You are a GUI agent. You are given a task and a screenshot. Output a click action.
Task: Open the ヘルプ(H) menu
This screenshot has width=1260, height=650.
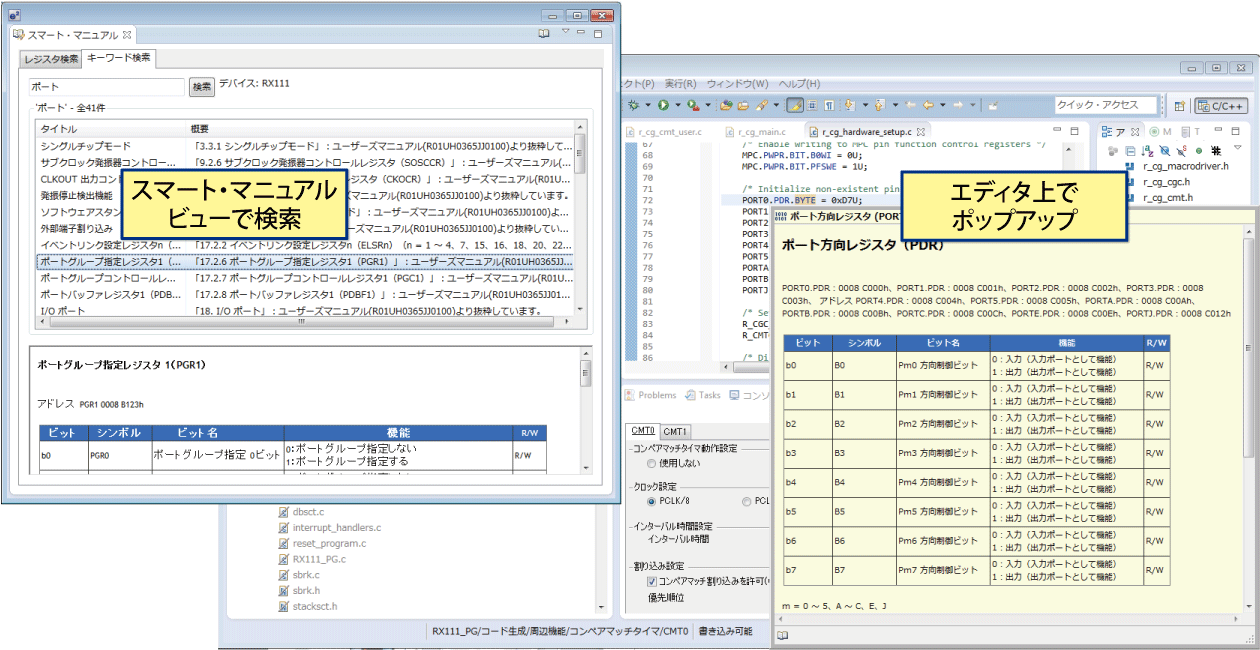tap(799, 83)
